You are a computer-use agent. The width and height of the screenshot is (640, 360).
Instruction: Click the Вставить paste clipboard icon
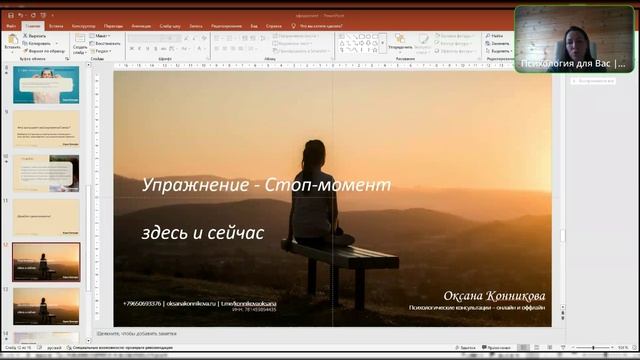[12, 40]
